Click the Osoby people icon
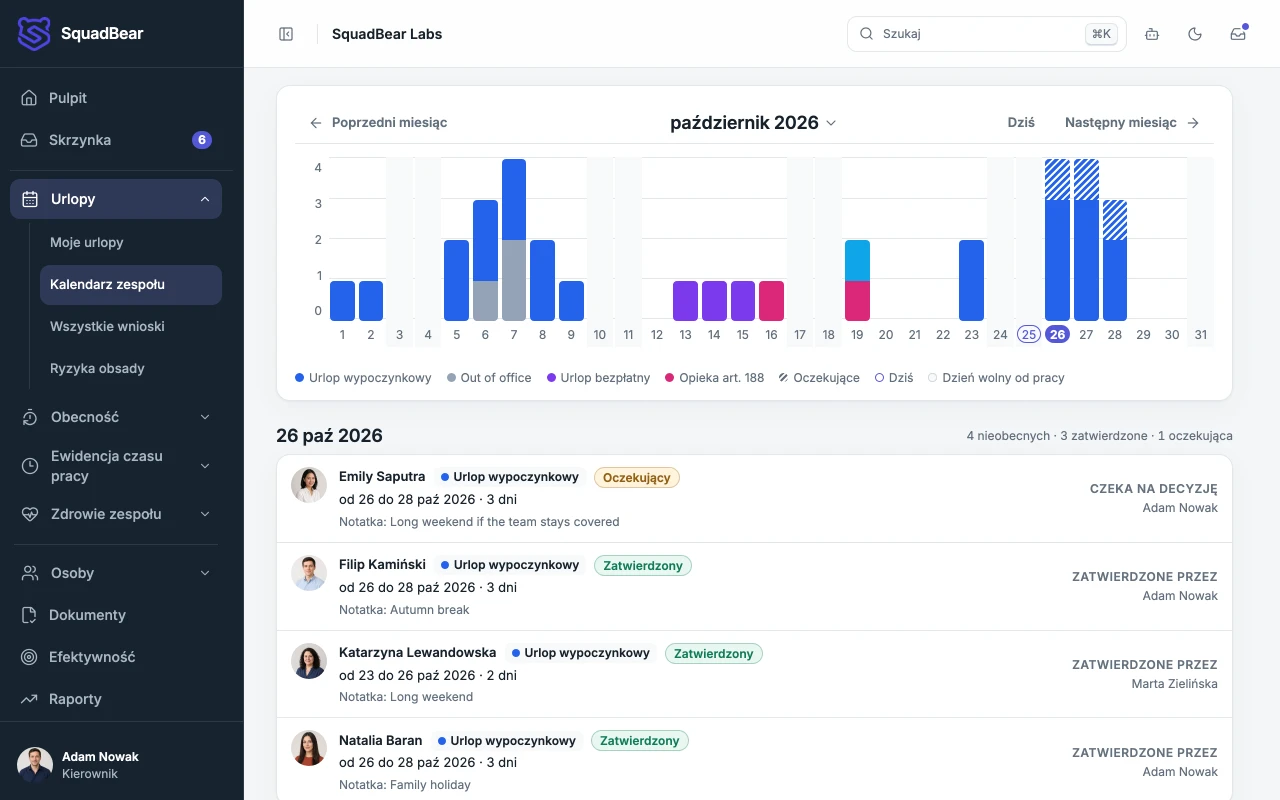Screen dimensions: 1280x800 tap(30, 573)
